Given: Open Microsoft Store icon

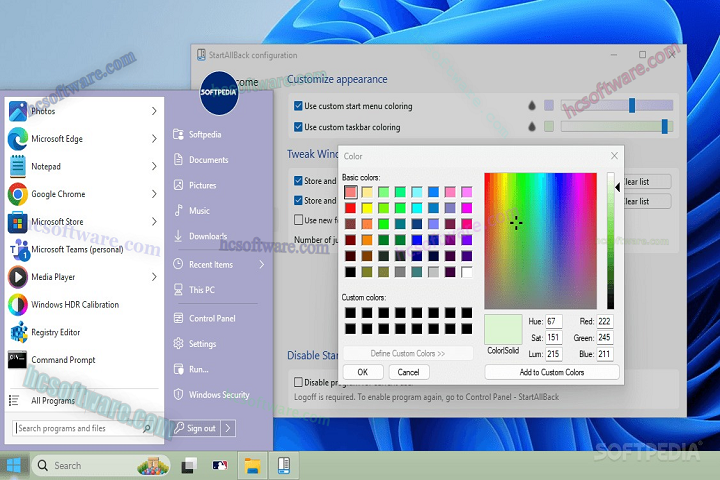Looking at the screenshot, I should (x=18, y=222).
